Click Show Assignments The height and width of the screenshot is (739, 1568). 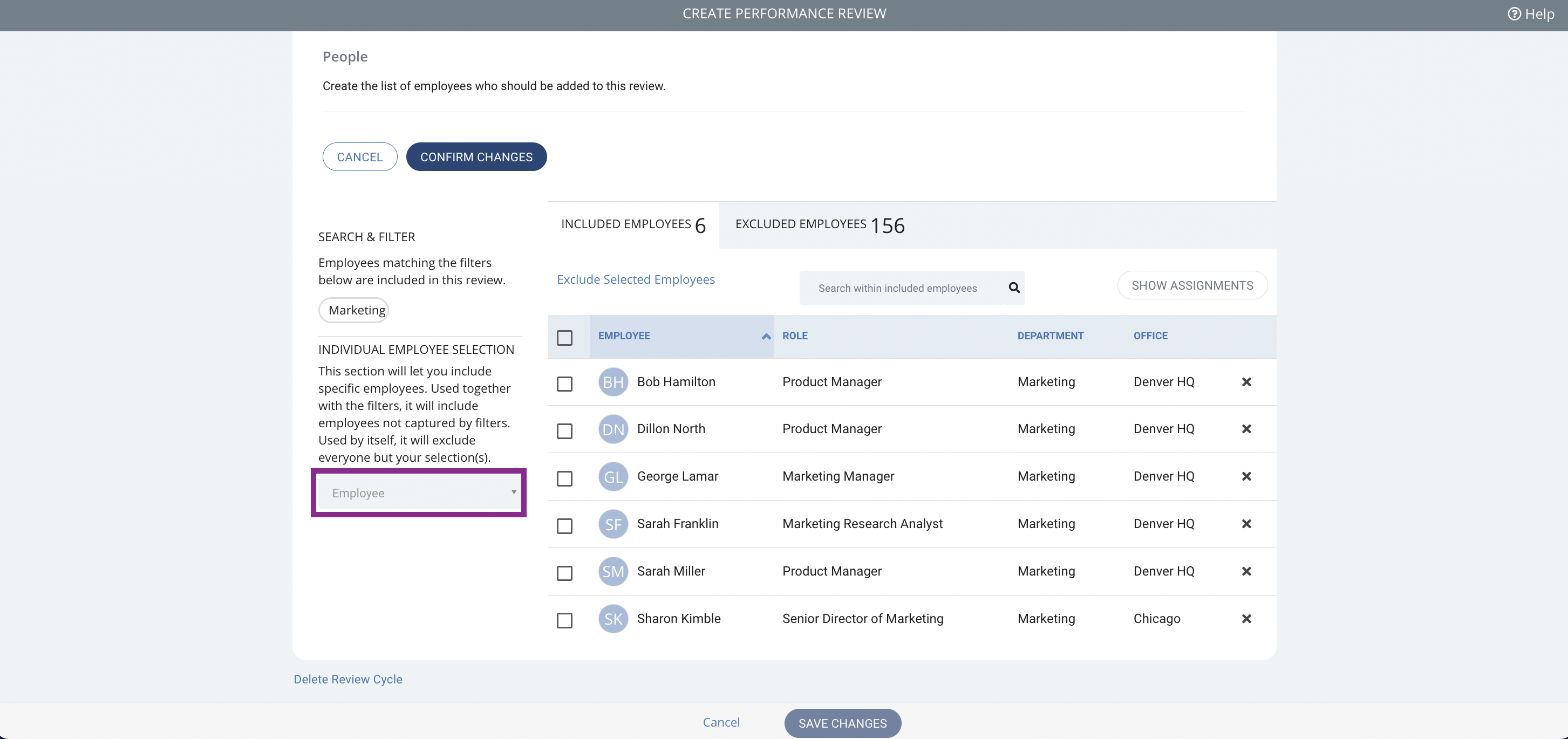tap(1192, 285)
